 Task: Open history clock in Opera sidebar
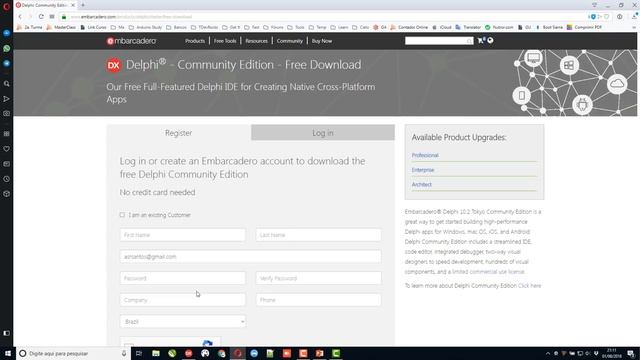tap(7, 179)
